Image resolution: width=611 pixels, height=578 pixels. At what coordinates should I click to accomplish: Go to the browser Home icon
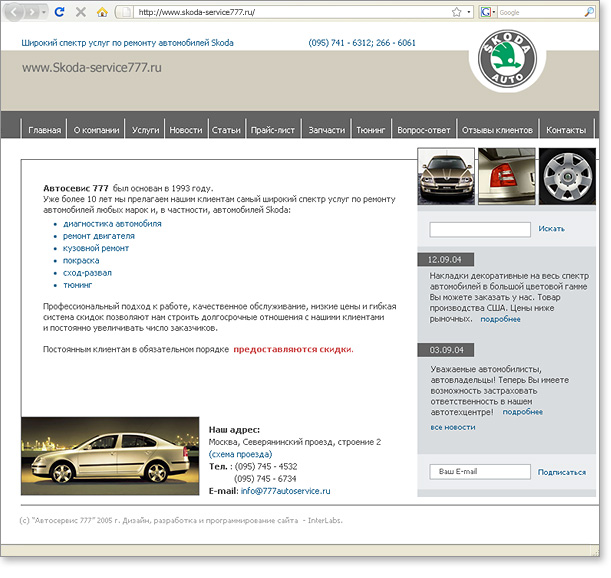(x=102, y=12)
